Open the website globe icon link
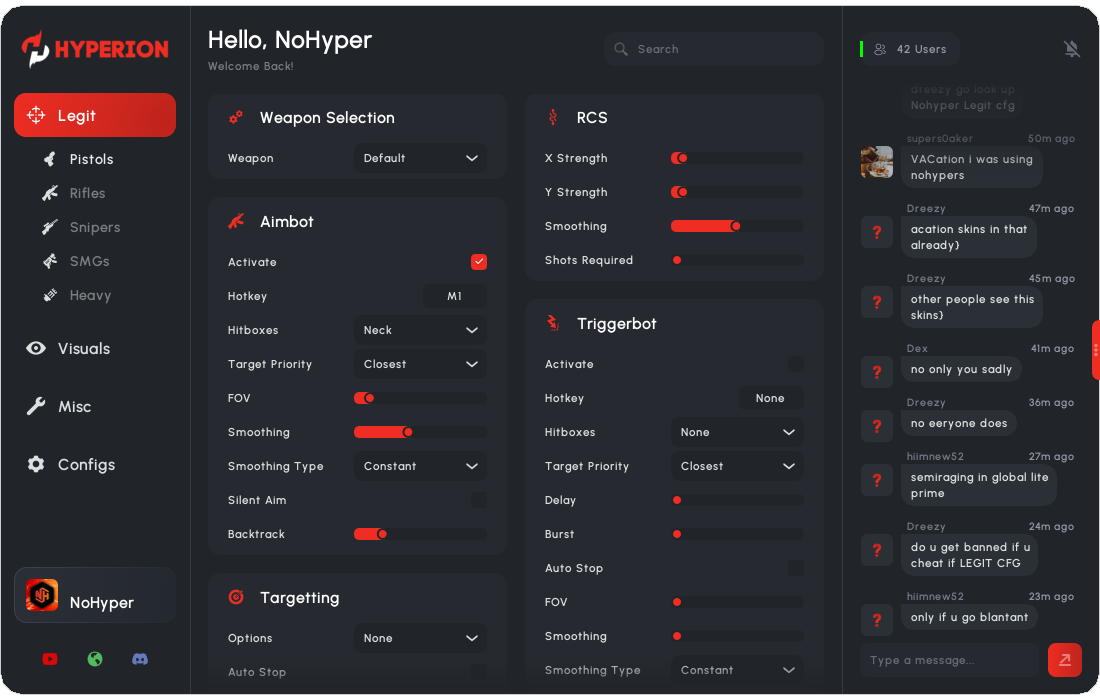 [x=95, y=659]
